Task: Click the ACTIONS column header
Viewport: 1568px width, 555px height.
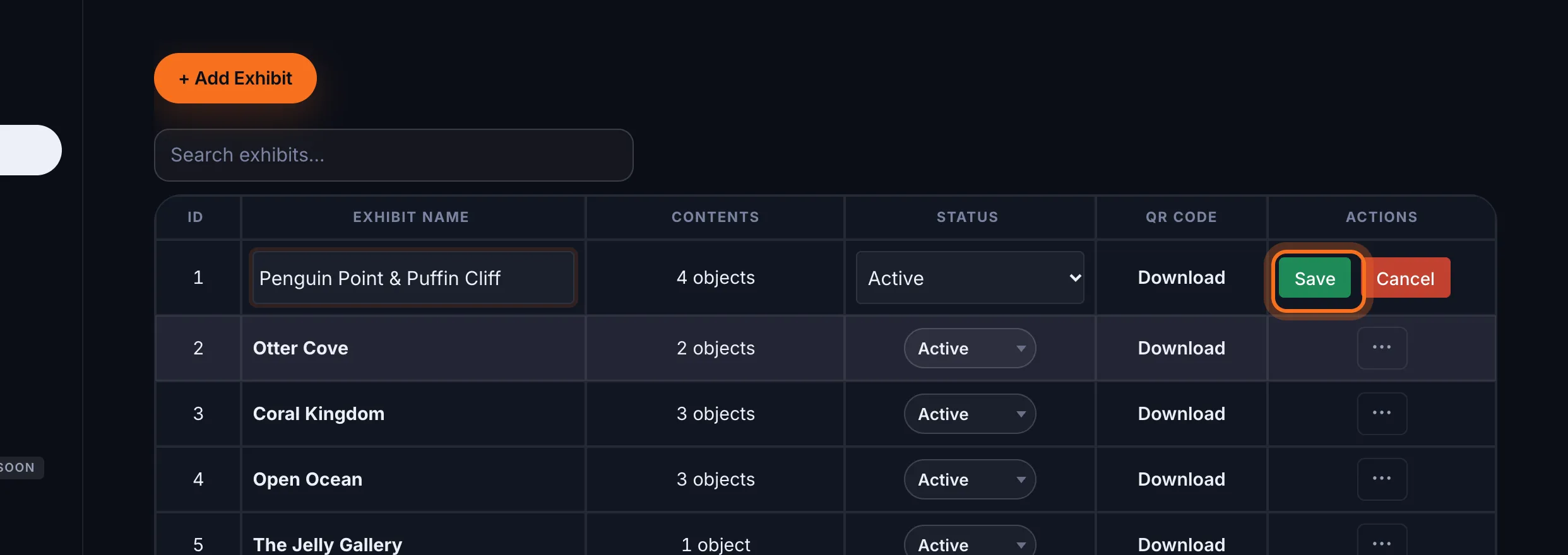Action: [x=1382, y=217]
